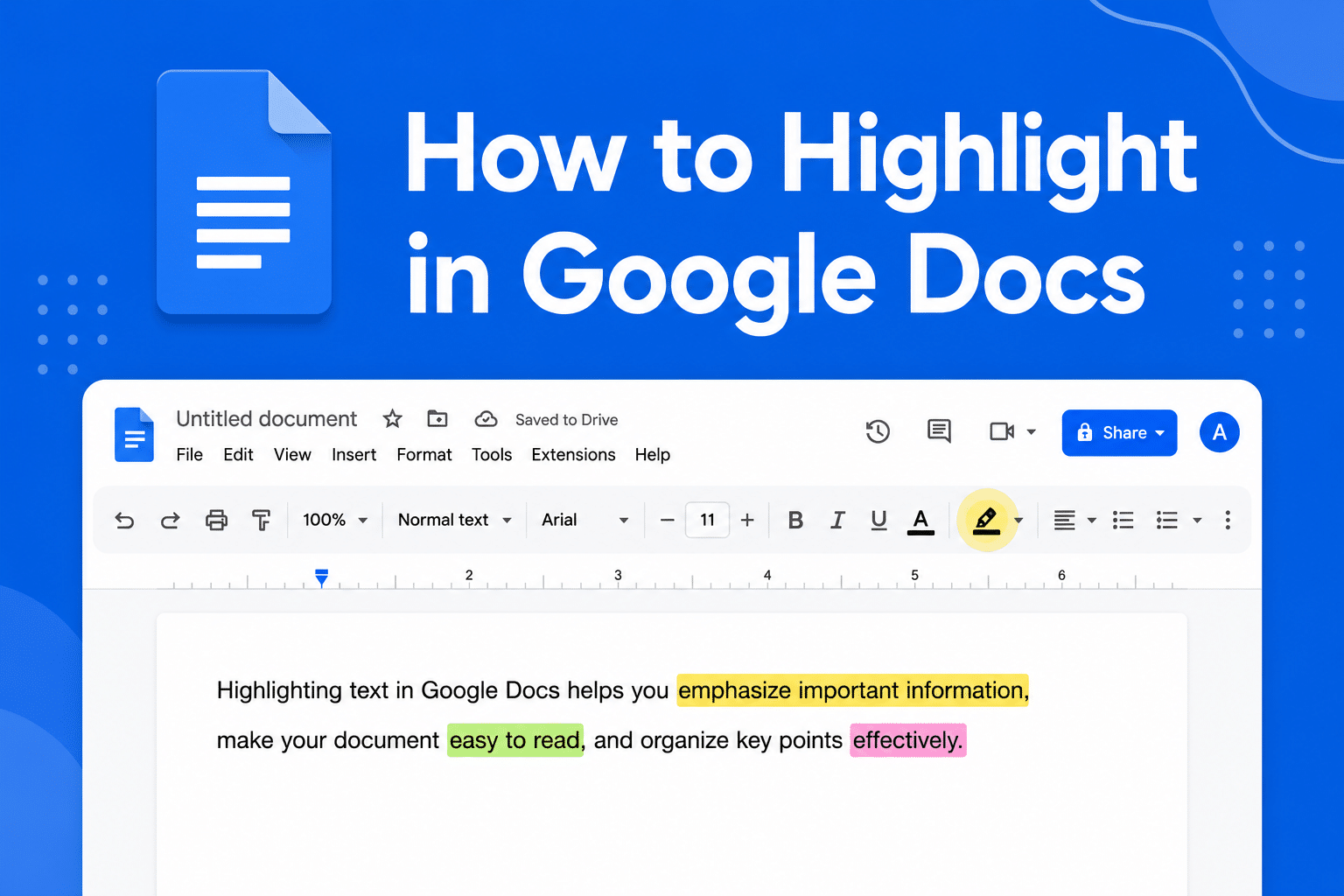
Task: Open the 100% zoom dropdown
Action: tap(334, 520)
